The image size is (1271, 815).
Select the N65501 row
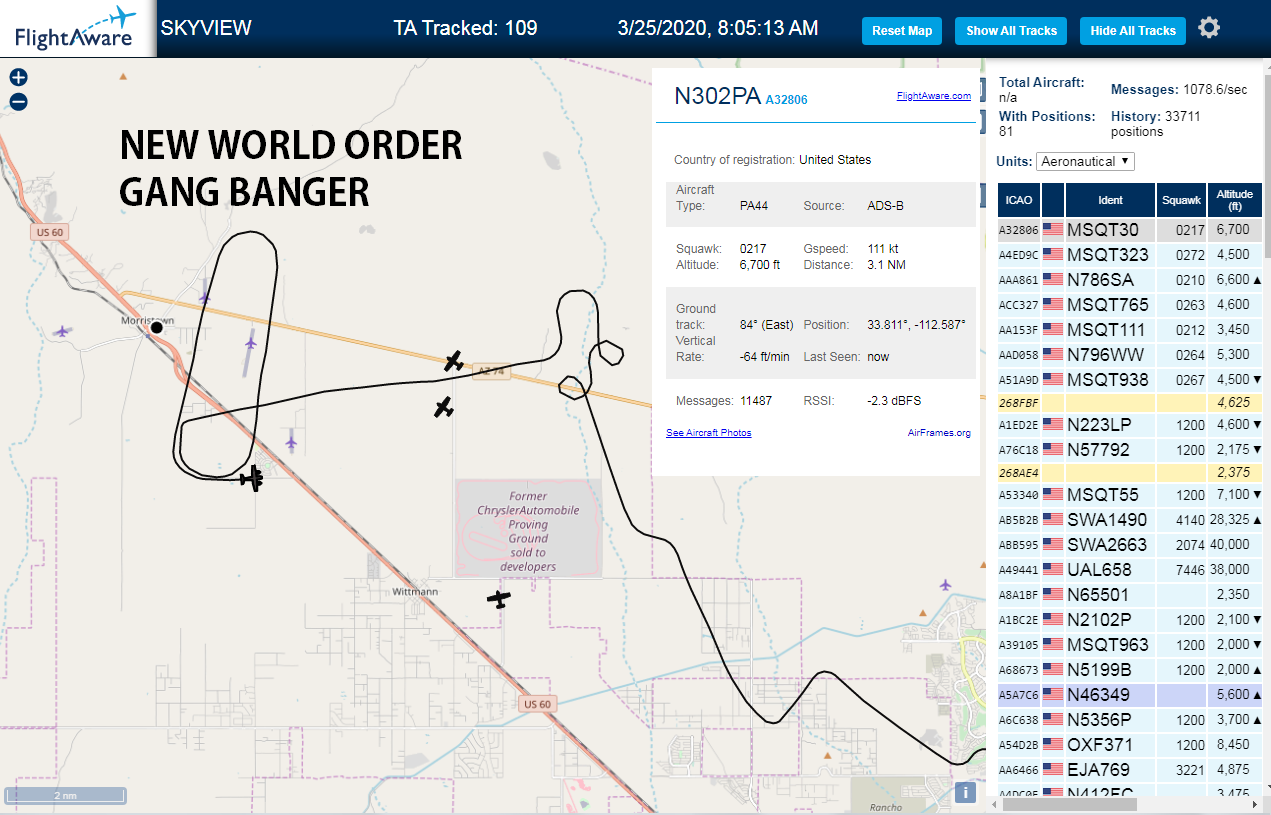click(x=1130, y=595)
